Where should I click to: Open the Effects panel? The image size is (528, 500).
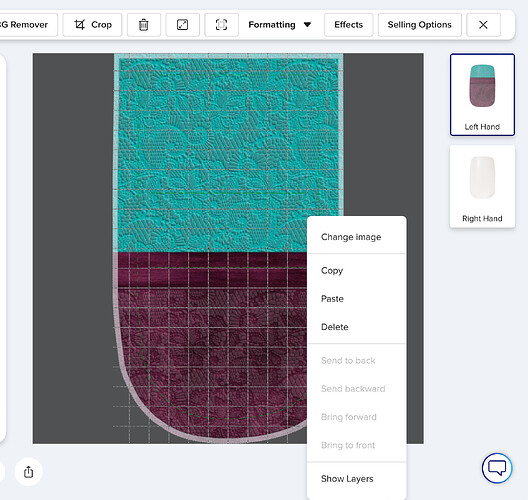point(349,25)
